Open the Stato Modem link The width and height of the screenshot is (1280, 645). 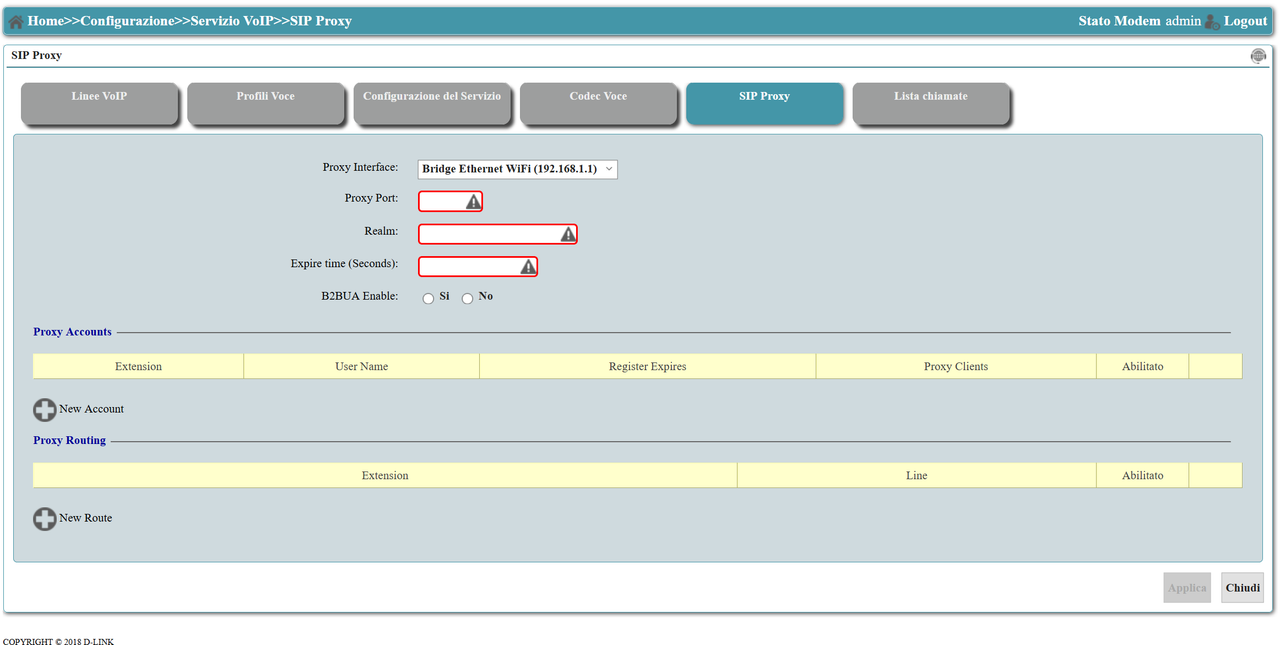[1119, 21]
